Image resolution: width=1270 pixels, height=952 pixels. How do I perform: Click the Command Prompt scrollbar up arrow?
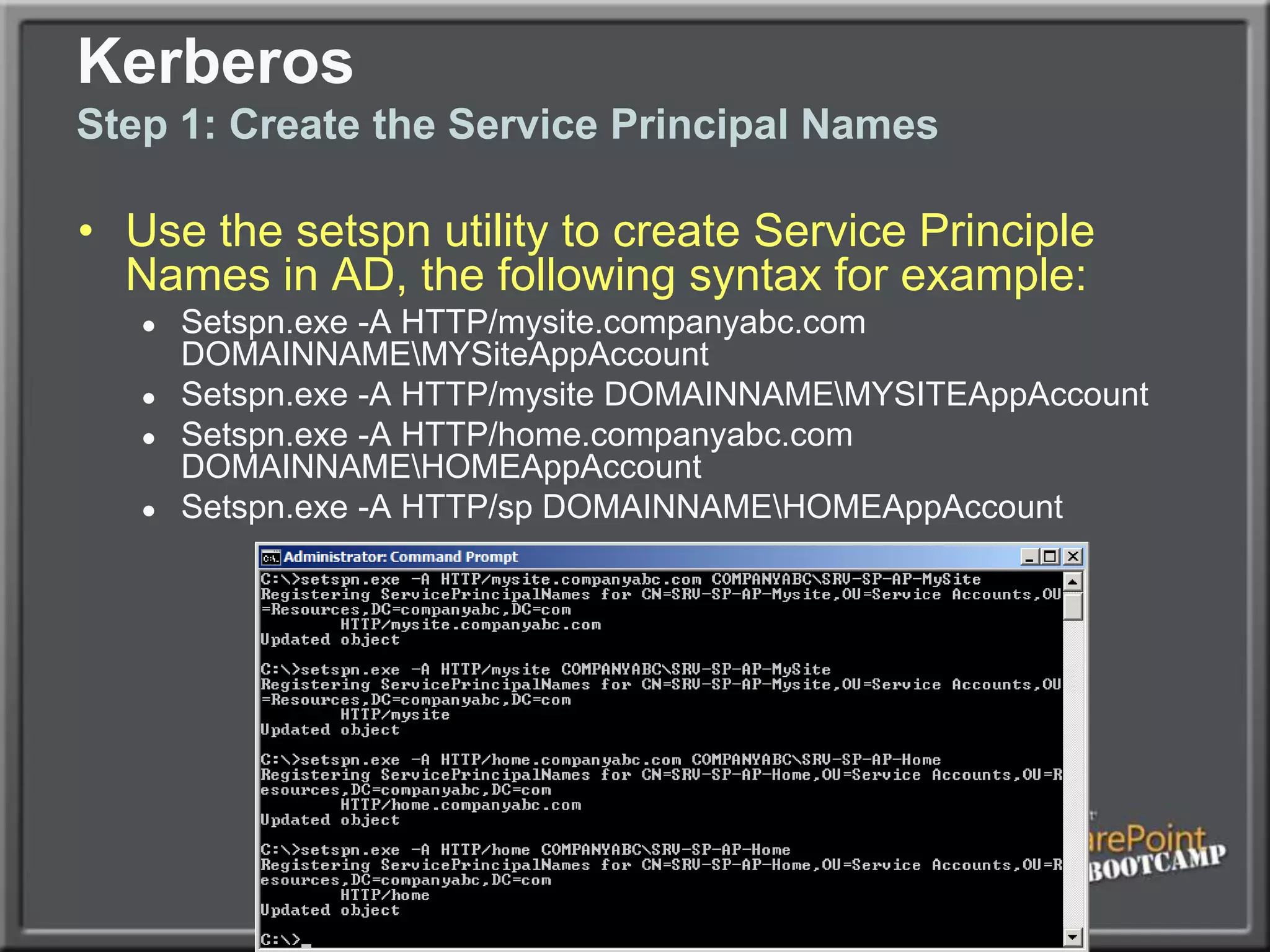(x=1073, y=582)
